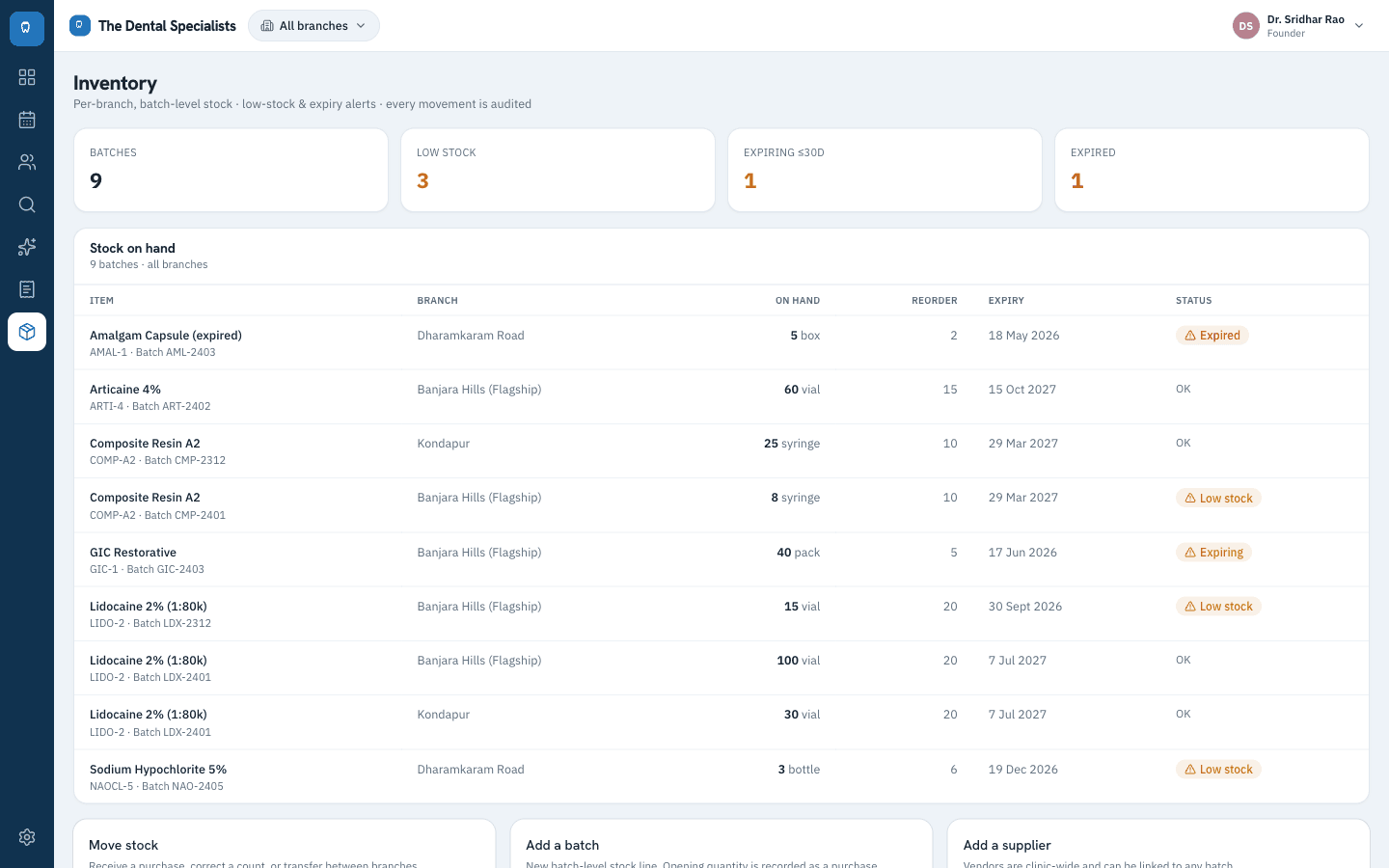Click '60 vial' on-hand quantity

[x=802, y=390]
